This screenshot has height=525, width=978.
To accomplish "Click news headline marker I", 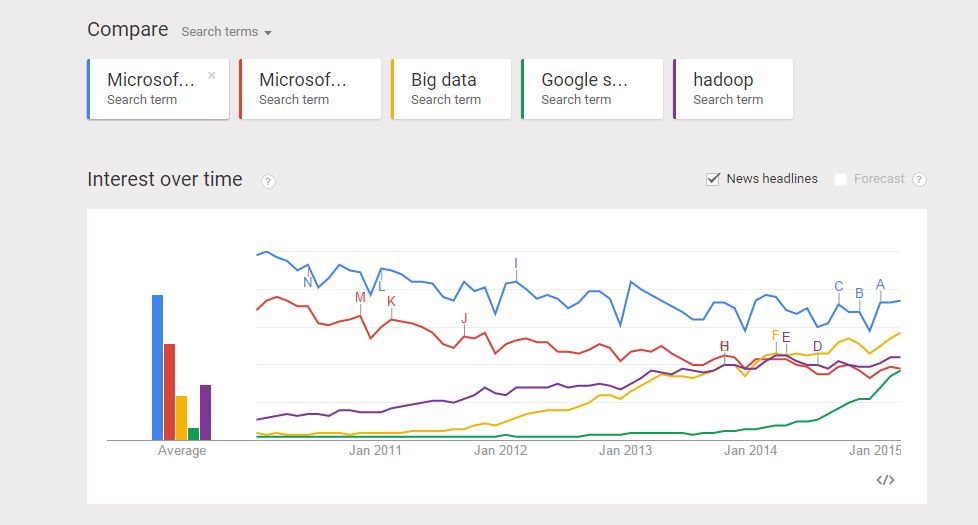I will 516,264.
